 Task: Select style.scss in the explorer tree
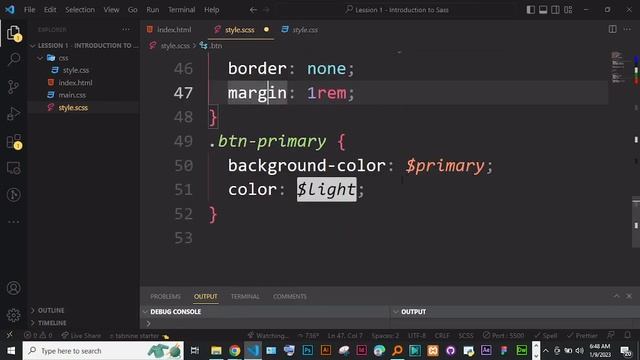[73, 107]
